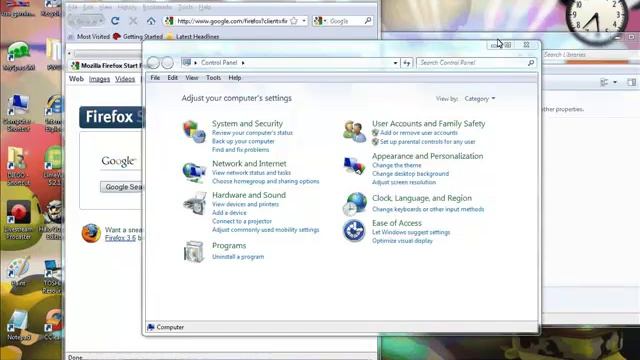The width and height of the screenshot is (640, 360).
Task: Click Optimize visual display link
Action: coord(402,241)
